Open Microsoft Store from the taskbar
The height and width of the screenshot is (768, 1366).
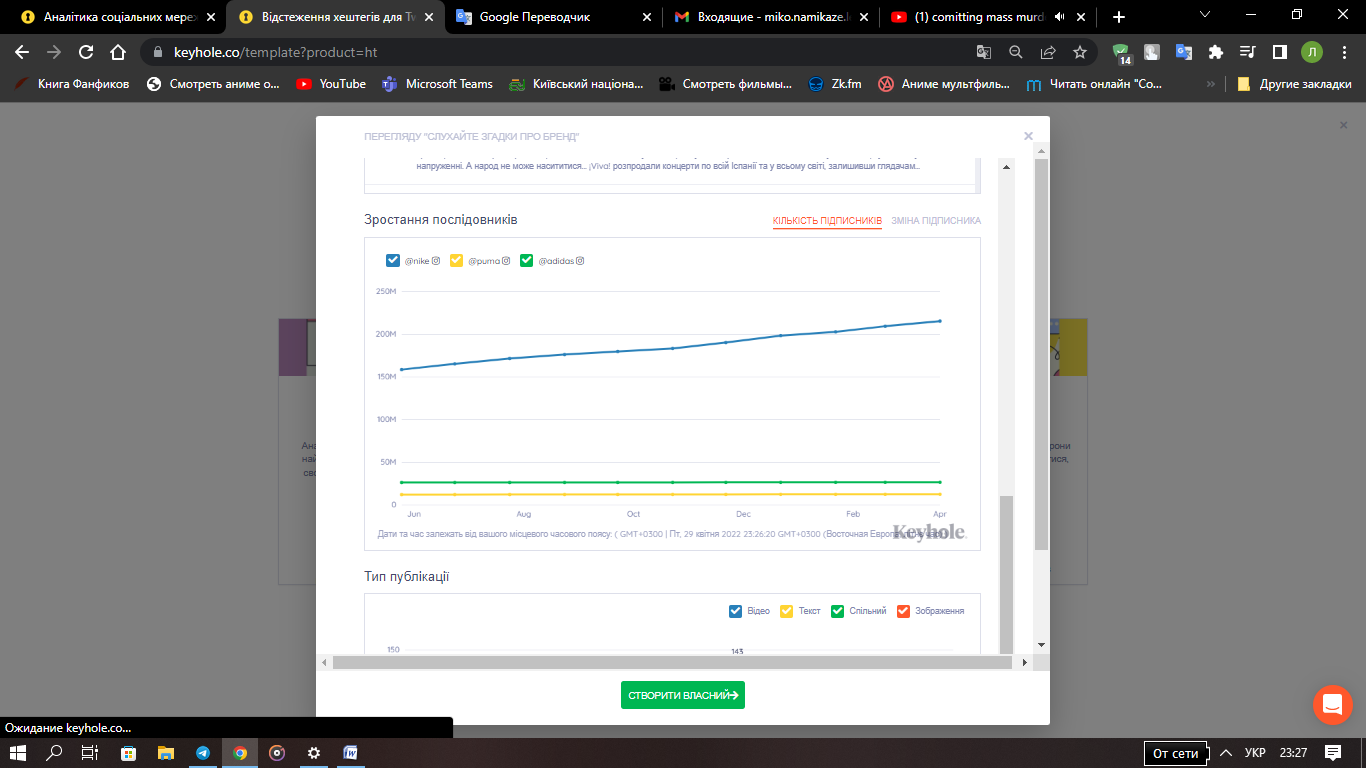pos(128,753)
